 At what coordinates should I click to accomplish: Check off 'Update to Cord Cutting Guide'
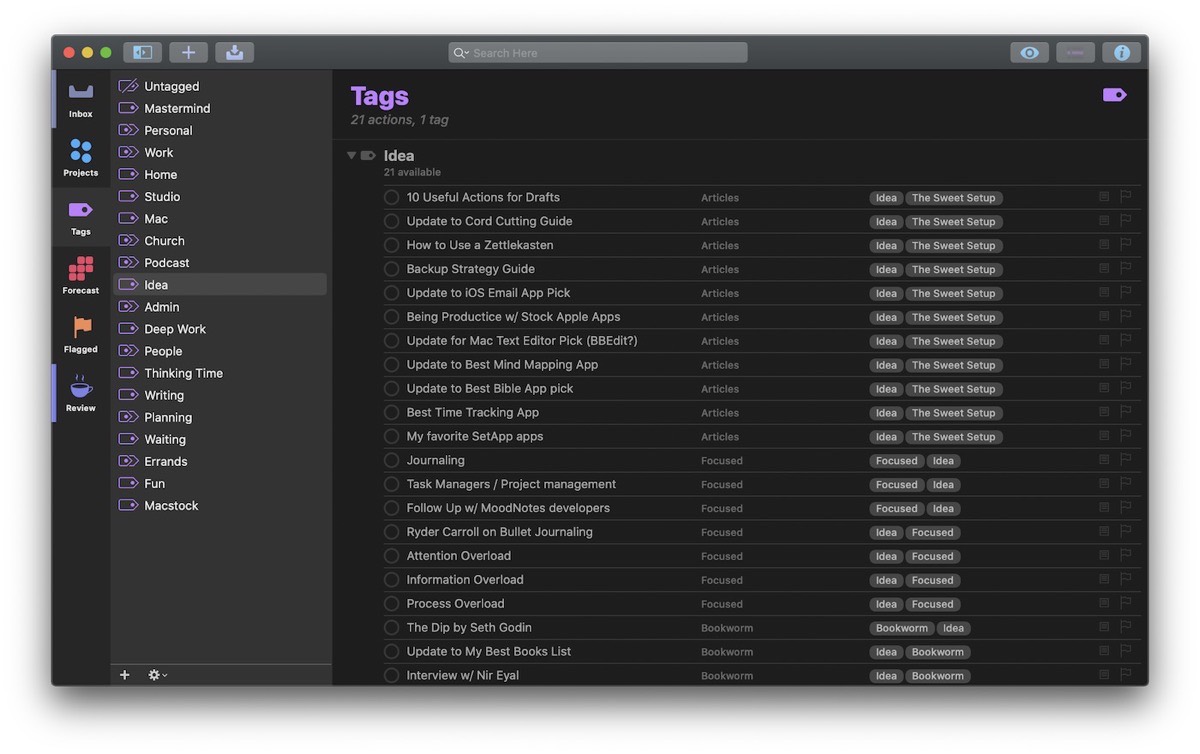point(392,221)
